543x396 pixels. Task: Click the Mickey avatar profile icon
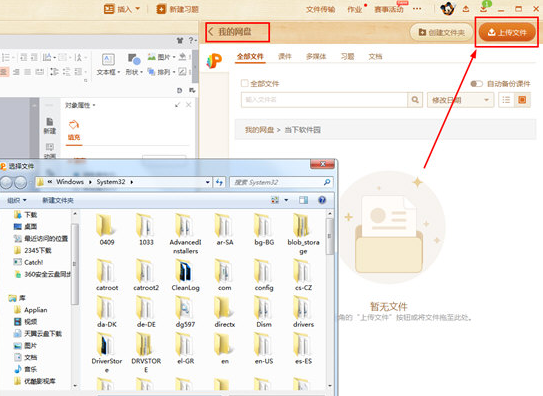[447, 9]
